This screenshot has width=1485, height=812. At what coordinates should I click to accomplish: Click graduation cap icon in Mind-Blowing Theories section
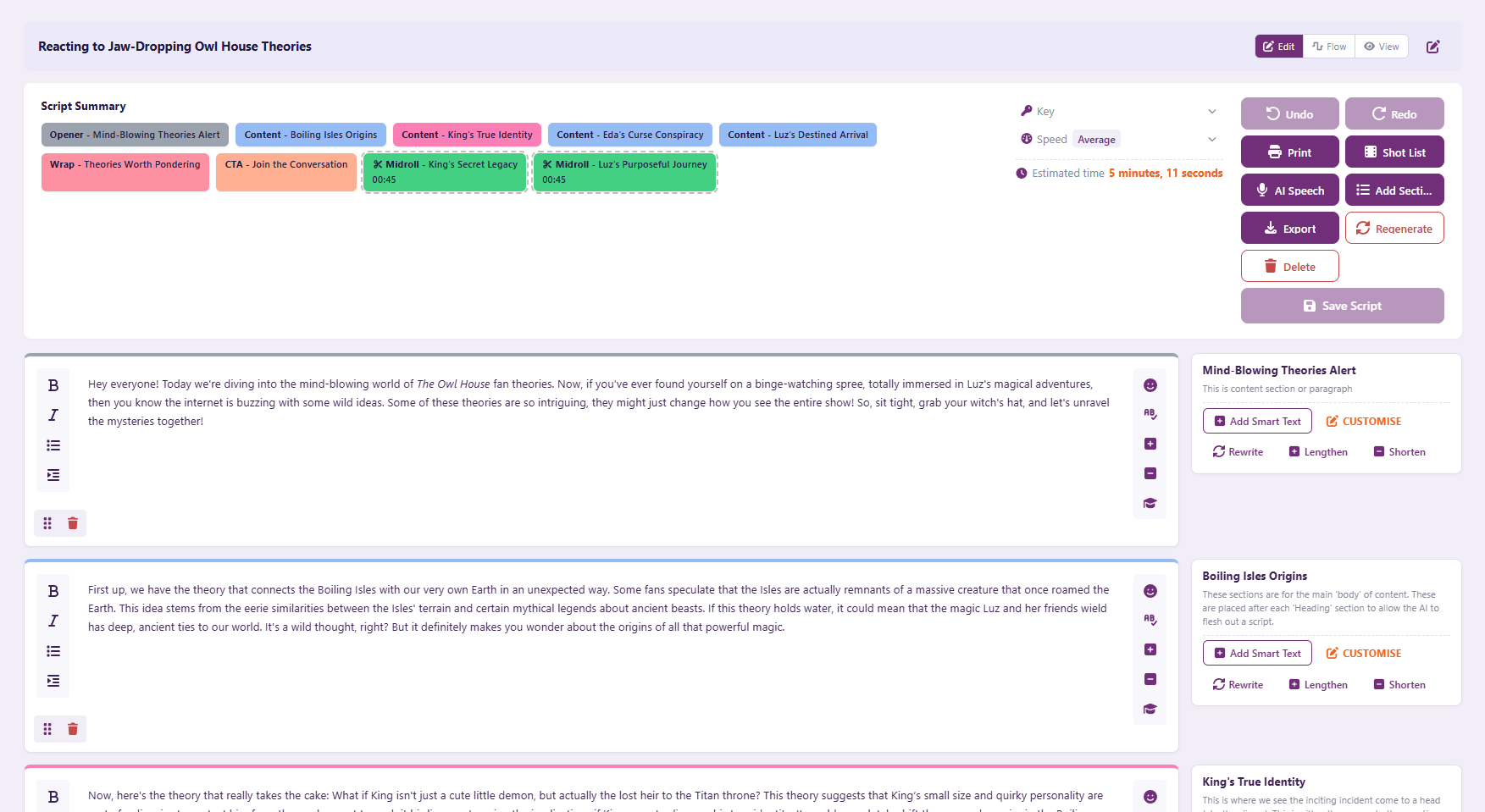[x=1150, y=503]
